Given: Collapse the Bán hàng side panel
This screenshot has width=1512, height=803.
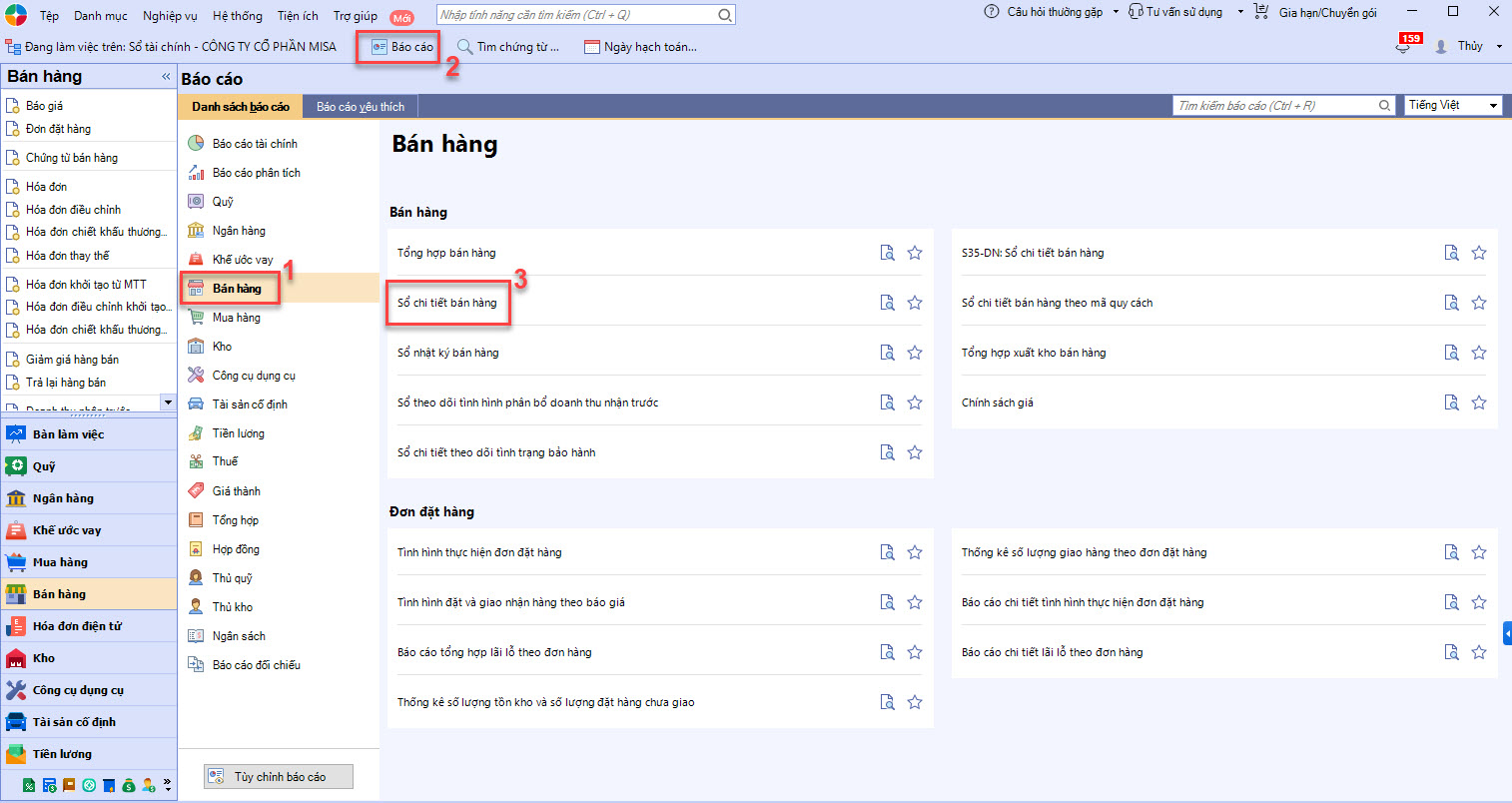Looking at the screenshot, I should coord(166,76).
